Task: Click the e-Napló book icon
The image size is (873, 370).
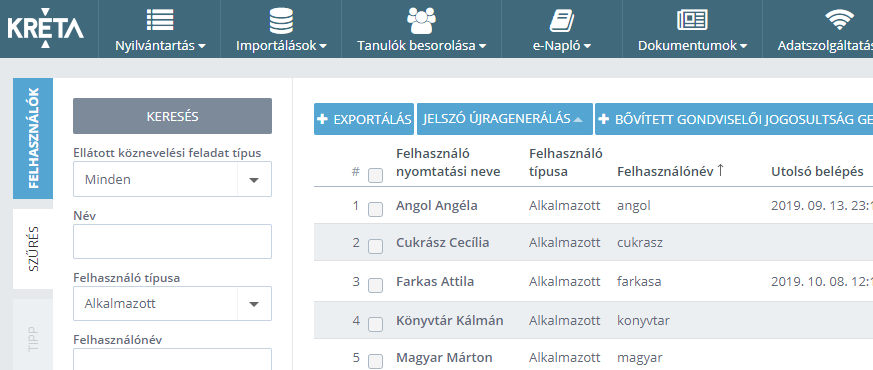Action: 561,21
